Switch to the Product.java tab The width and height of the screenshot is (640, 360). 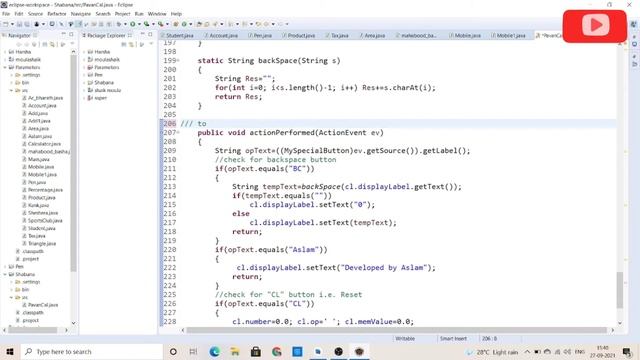point(300,36)
